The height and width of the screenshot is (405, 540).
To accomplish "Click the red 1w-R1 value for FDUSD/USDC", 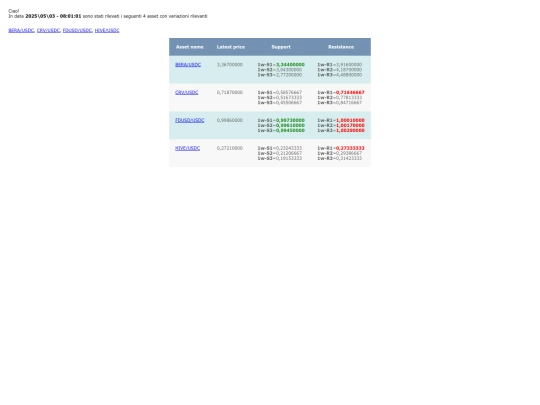I will pyautogui.click(x=350, y=120).
